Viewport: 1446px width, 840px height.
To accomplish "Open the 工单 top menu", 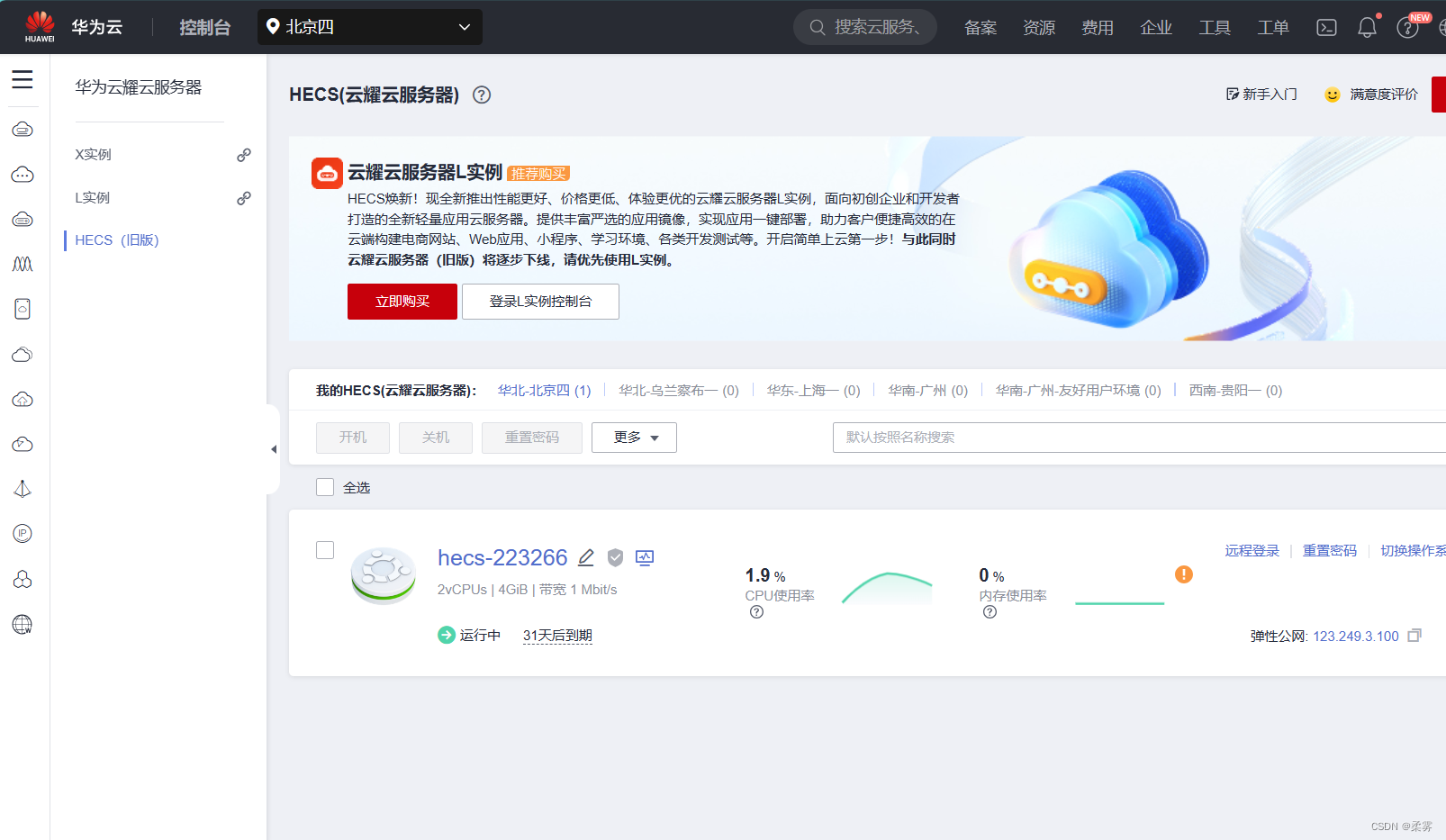I will [x=1273, y=28].
